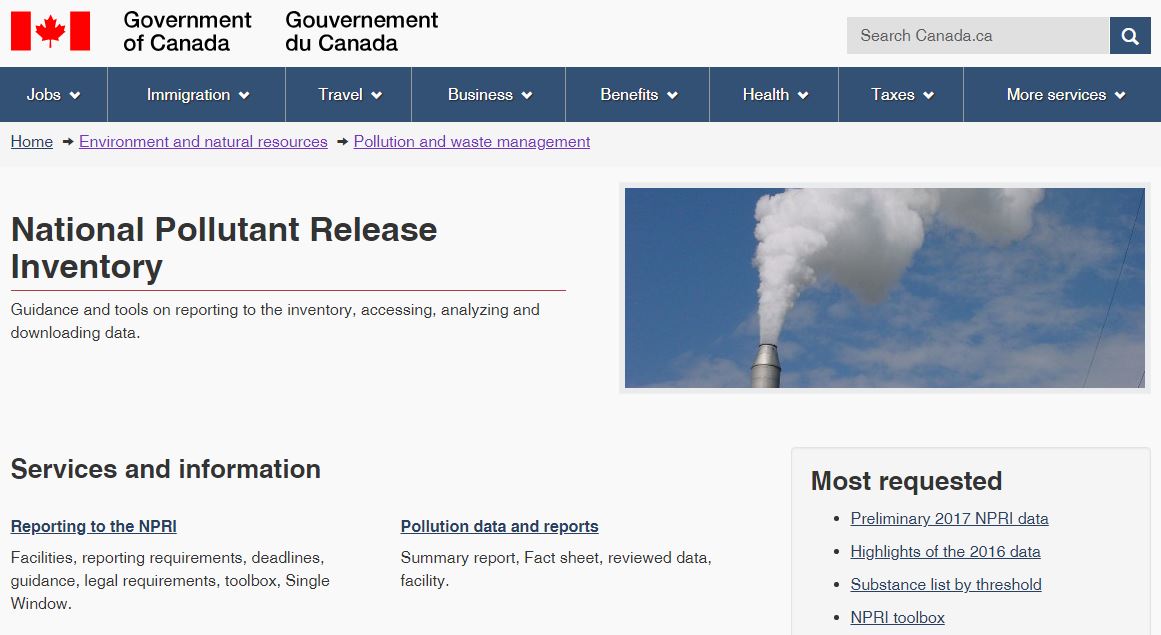Click in the Search Canada.ca field
Screen dimensions: 1161x635
click(x=977, y=36)
